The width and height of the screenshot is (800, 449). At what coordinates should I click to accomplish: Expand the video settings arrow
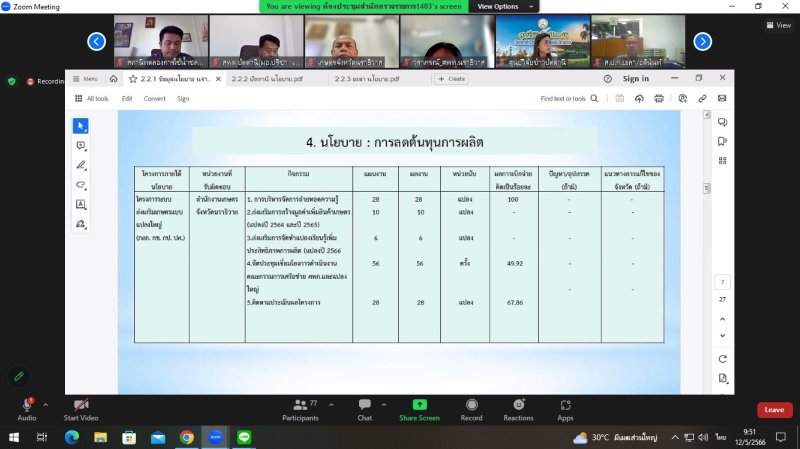104,404
